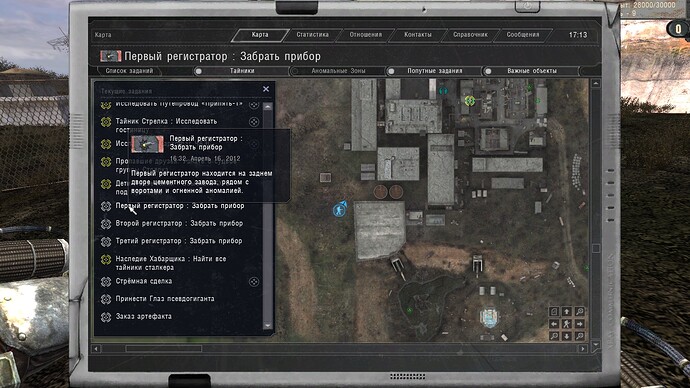Open the Список заданий button
This screenshot has width=690, height=388.
[129, 71]
